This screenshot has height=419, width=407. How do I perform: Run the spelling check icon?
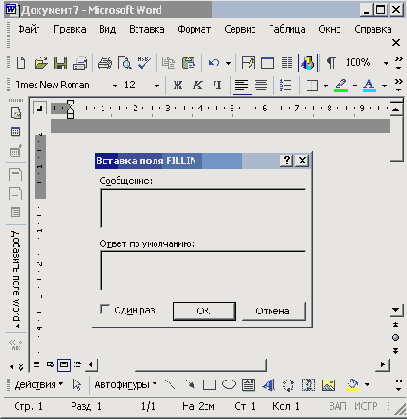[144, 63]
